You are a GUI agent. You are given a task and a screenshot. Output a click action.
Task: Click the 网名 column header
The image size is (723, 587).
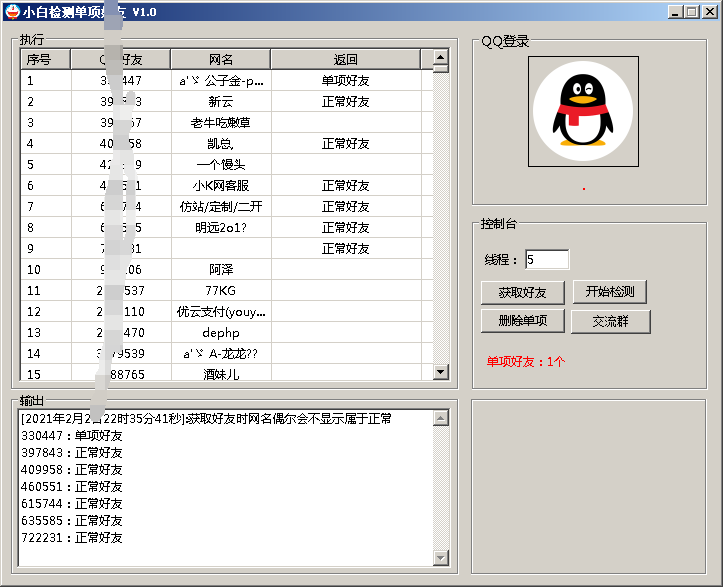pyautogui.click(x=220, y=60)
